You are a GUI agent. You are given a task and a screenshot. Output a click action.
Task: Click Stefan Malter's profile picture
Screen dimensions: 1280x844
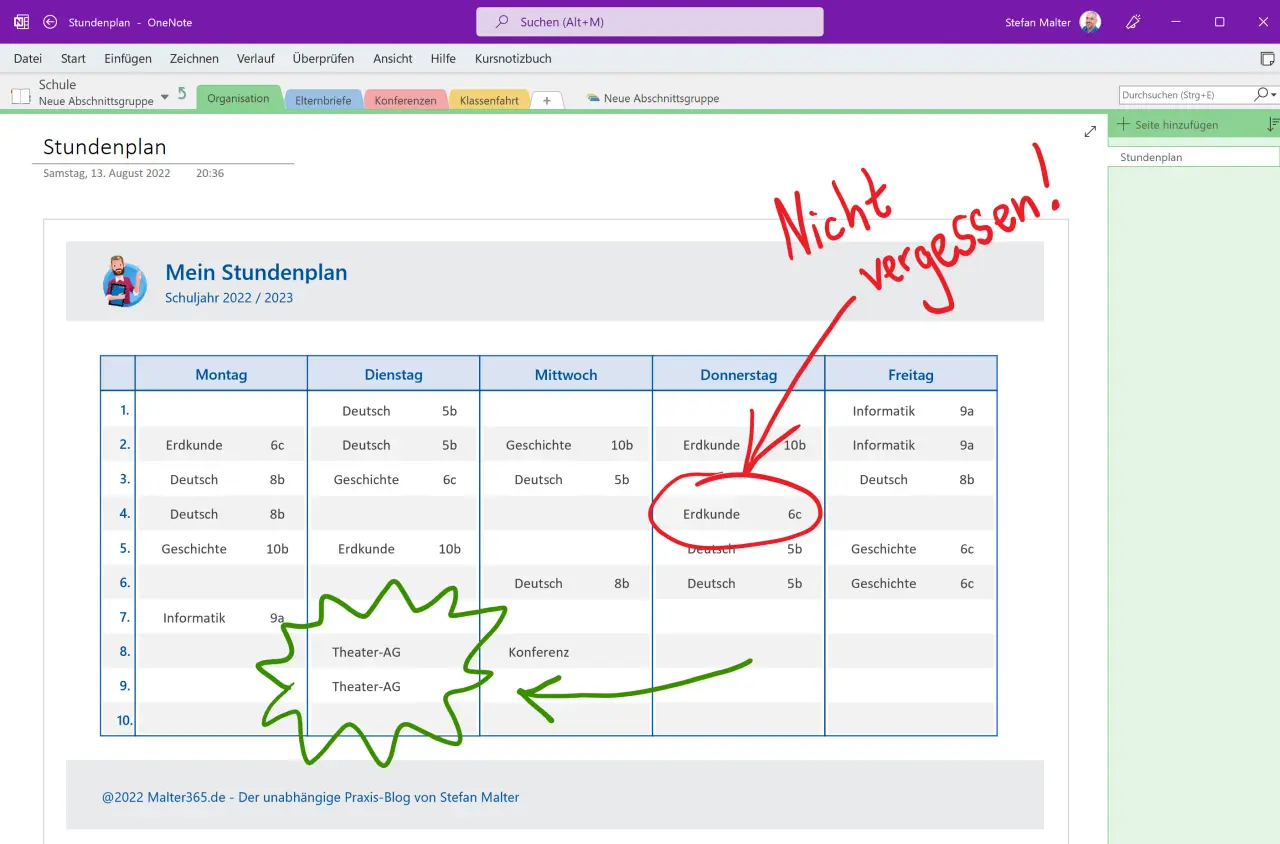click(1089, 21)
